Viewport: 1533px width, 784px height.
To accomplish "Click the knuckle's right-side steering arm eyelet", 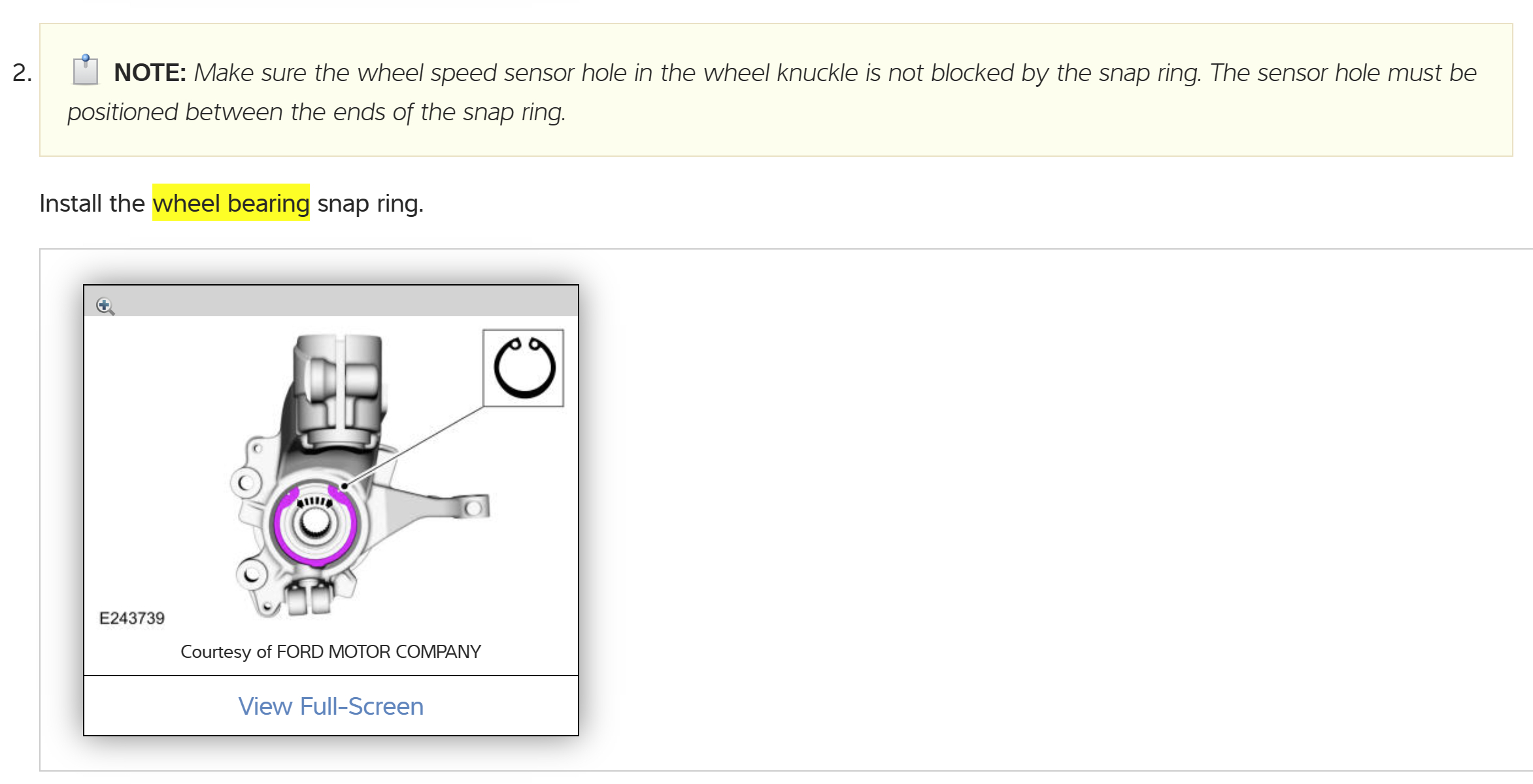I will pos(474,508).
